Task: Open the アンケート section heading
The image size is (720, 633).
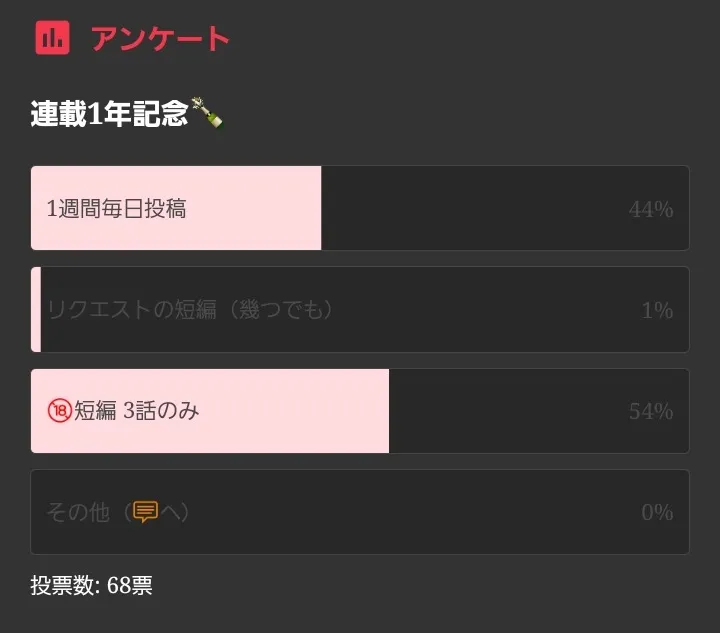Action: pos(160,39)
